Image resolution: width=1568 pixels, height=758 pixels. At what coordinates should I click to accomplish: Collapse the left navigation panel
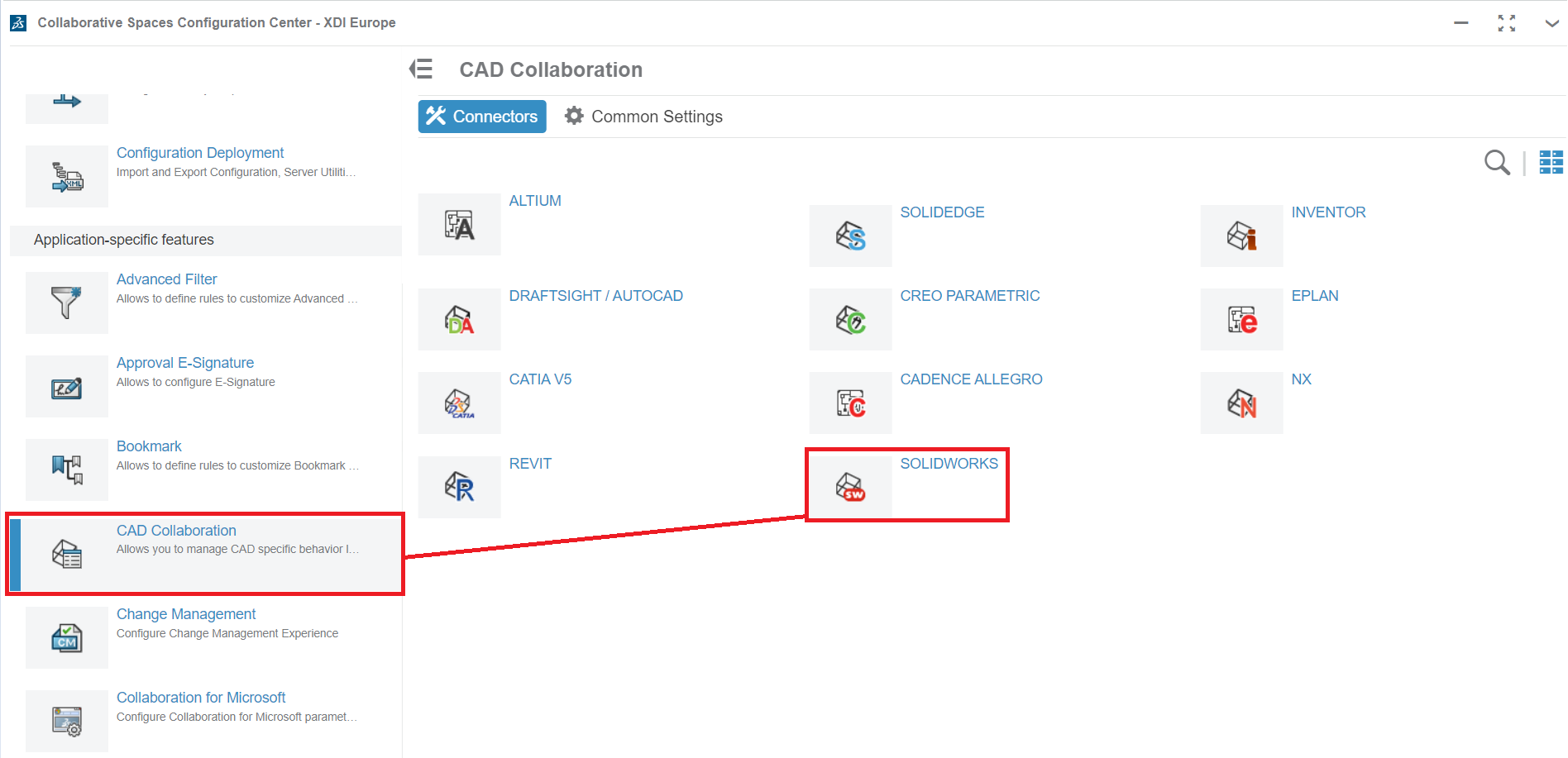click(421, 69)
